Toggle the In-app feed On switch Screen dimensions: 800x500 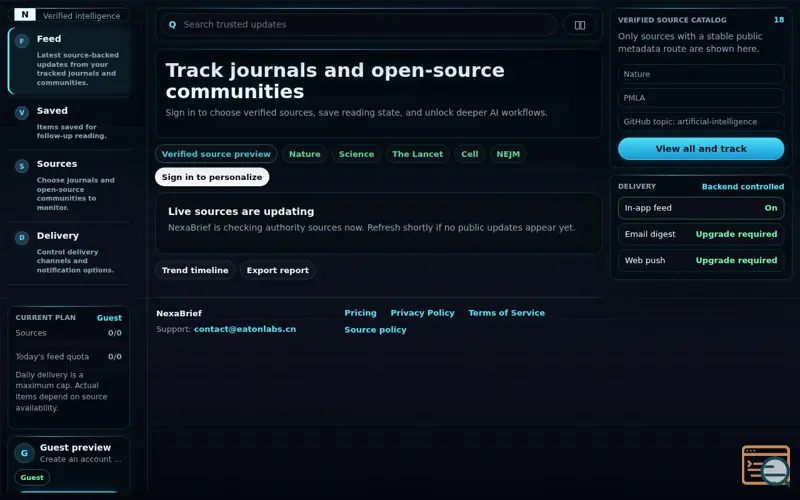click(701, 208)
